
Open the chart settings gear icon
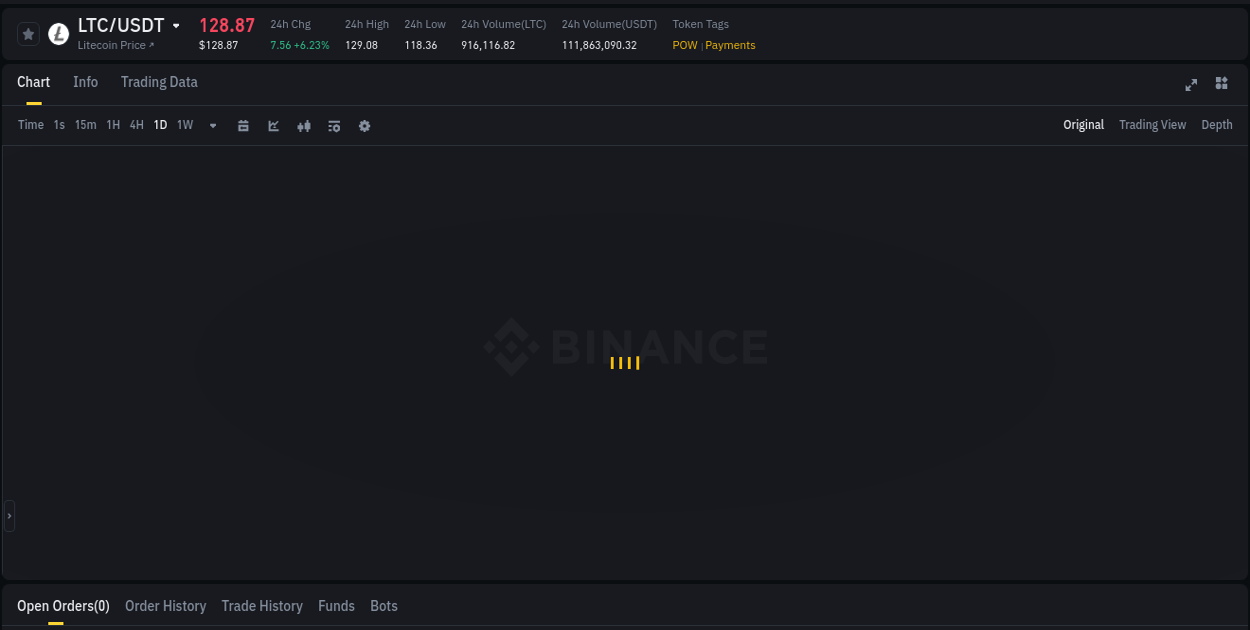[x=364, y=125]
